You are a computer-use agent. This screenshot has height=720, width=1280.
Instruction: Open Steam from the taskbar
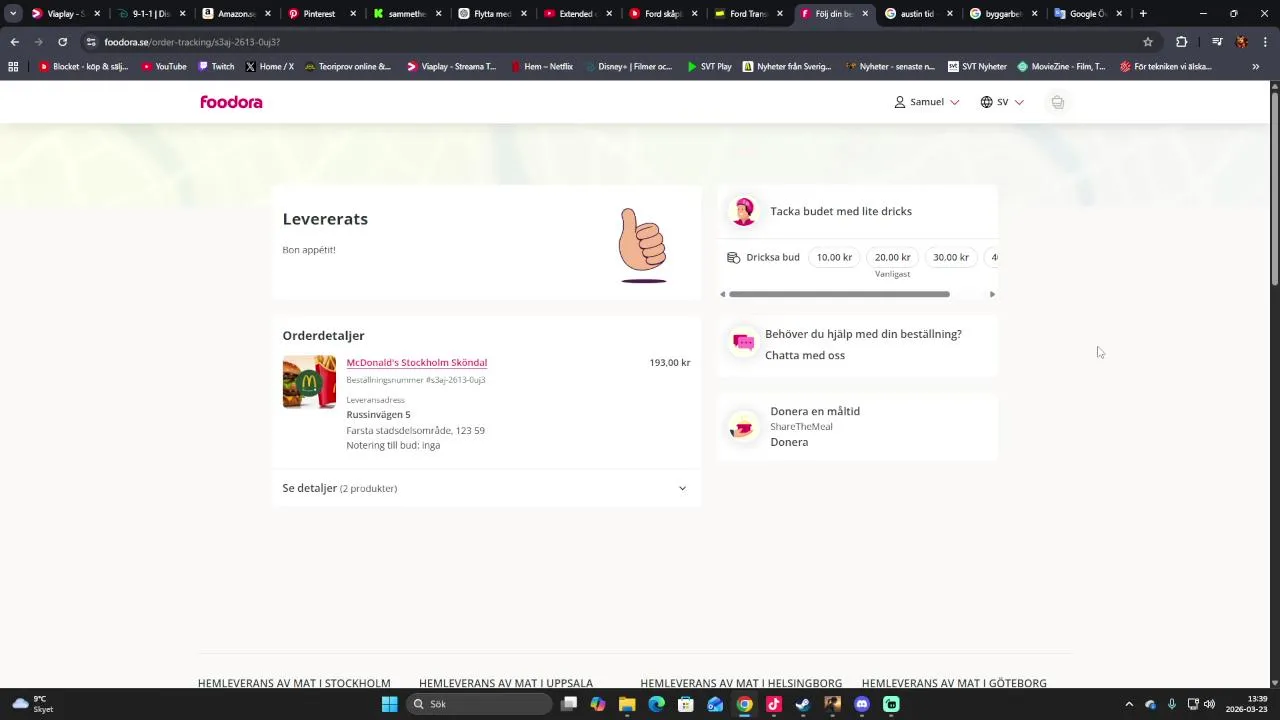(x=803, y=704)
